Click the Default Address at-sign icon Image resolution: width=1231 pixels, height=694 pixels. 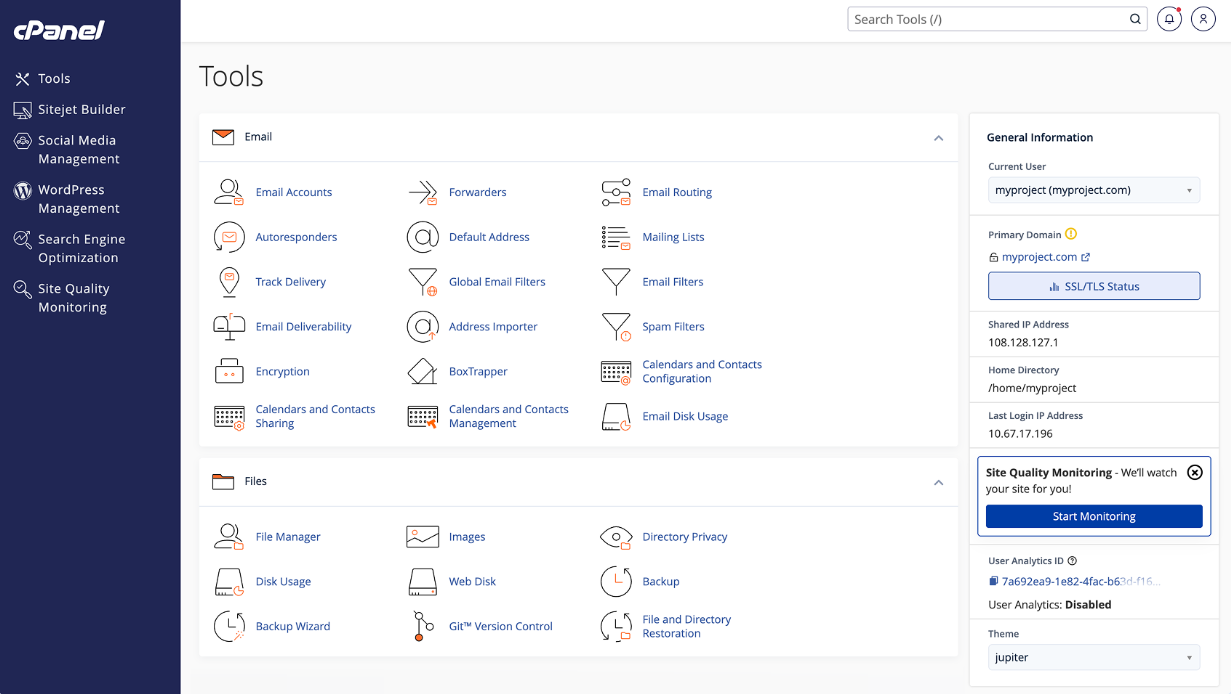423,237
